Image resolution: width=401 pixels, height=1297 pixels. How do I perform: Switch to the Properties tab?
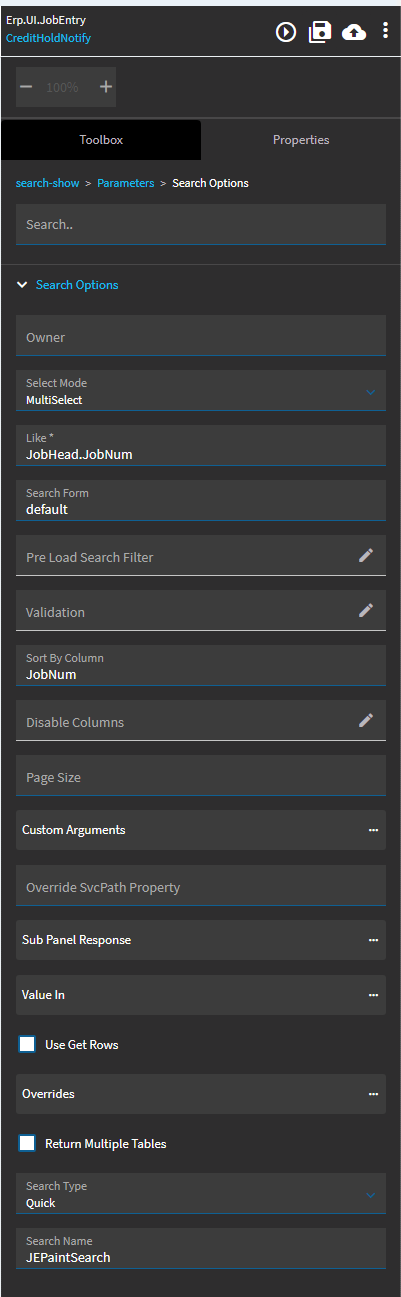[x=301, y=140]
